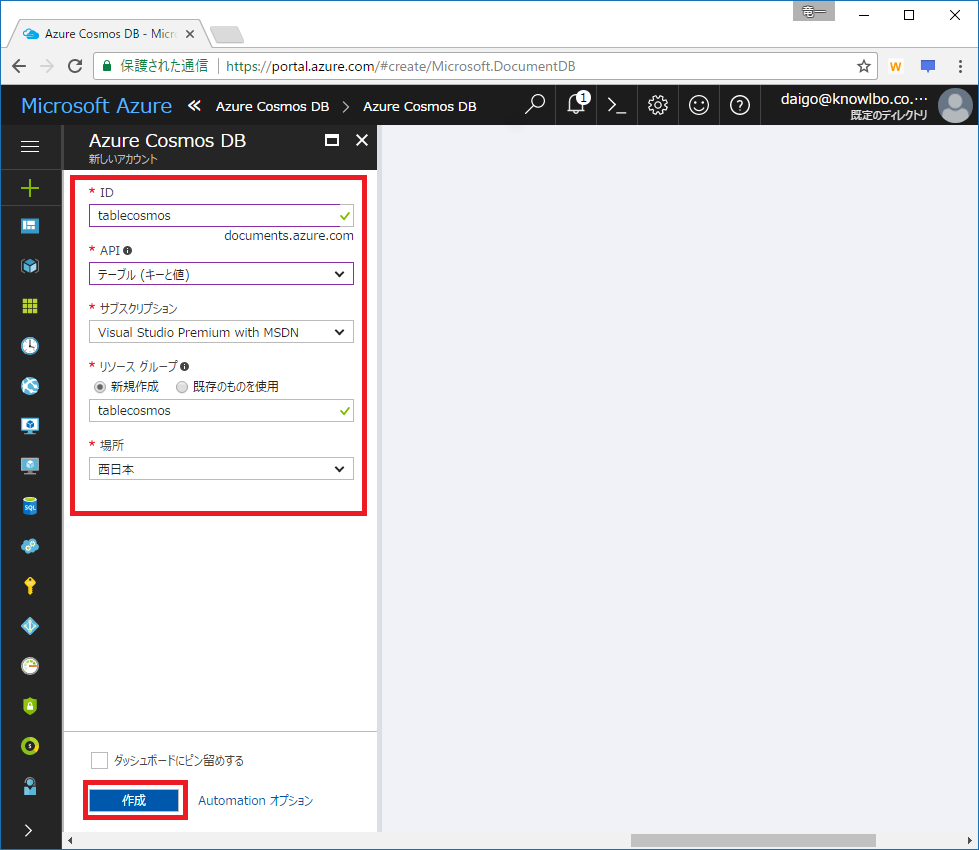Open the help question mark icon
Image resolution: width=979 pixels, height=850 pixels.
coord(740,105)
